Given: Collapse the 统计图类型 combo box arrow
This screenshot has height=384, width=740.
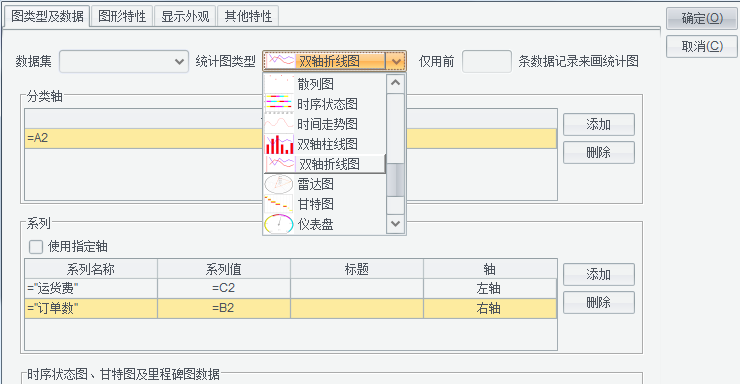Looking at the screenshot, I should [x=395, y=61].
